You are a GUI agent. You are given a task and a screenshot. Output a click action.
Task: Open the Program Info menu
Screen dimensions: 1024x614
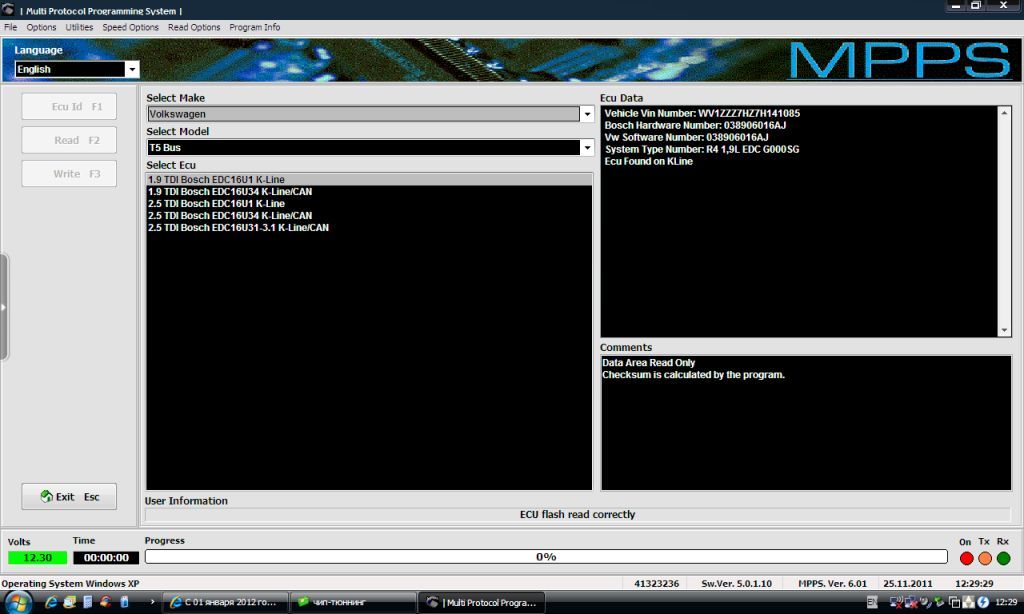tap(255, 27)
